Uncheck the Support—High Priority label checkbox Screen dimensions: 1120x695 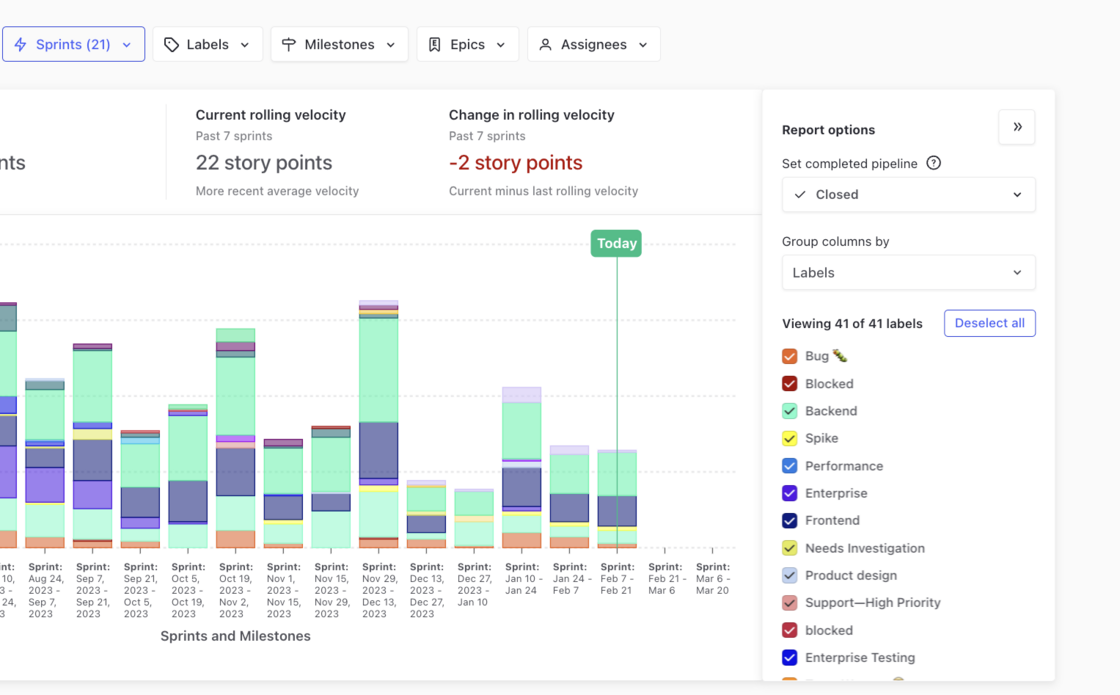(x=789, y=603)
